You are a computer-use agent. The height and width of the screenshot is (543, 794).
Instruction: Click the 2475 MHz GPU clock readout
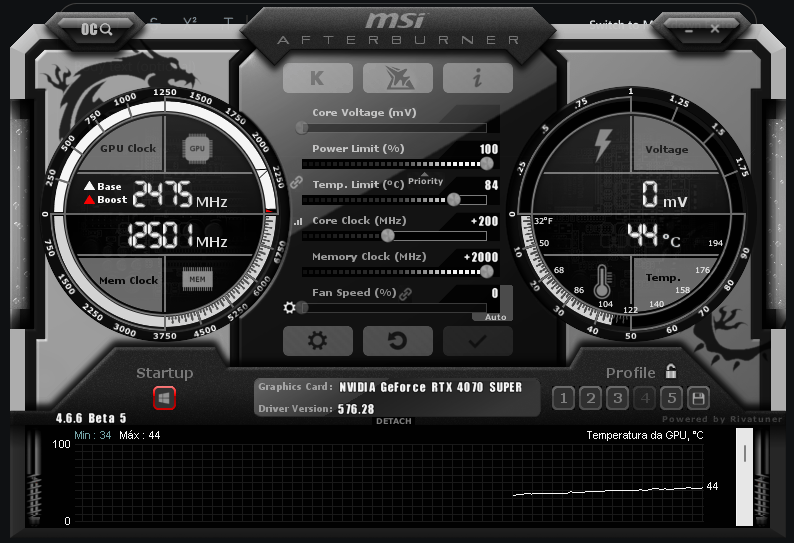(x=180, y=195)
